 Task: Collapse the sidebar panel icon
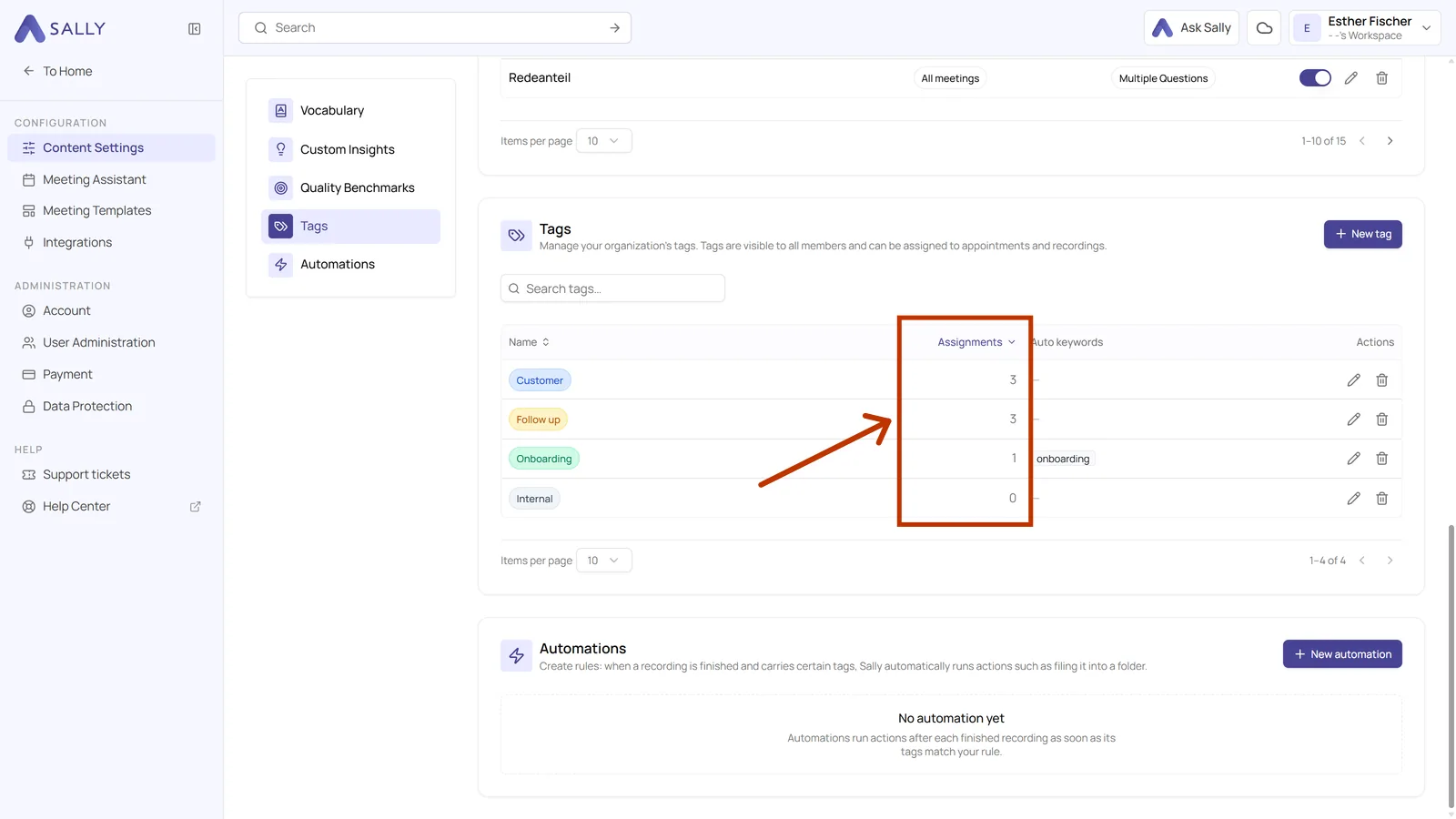coord(194,29)
